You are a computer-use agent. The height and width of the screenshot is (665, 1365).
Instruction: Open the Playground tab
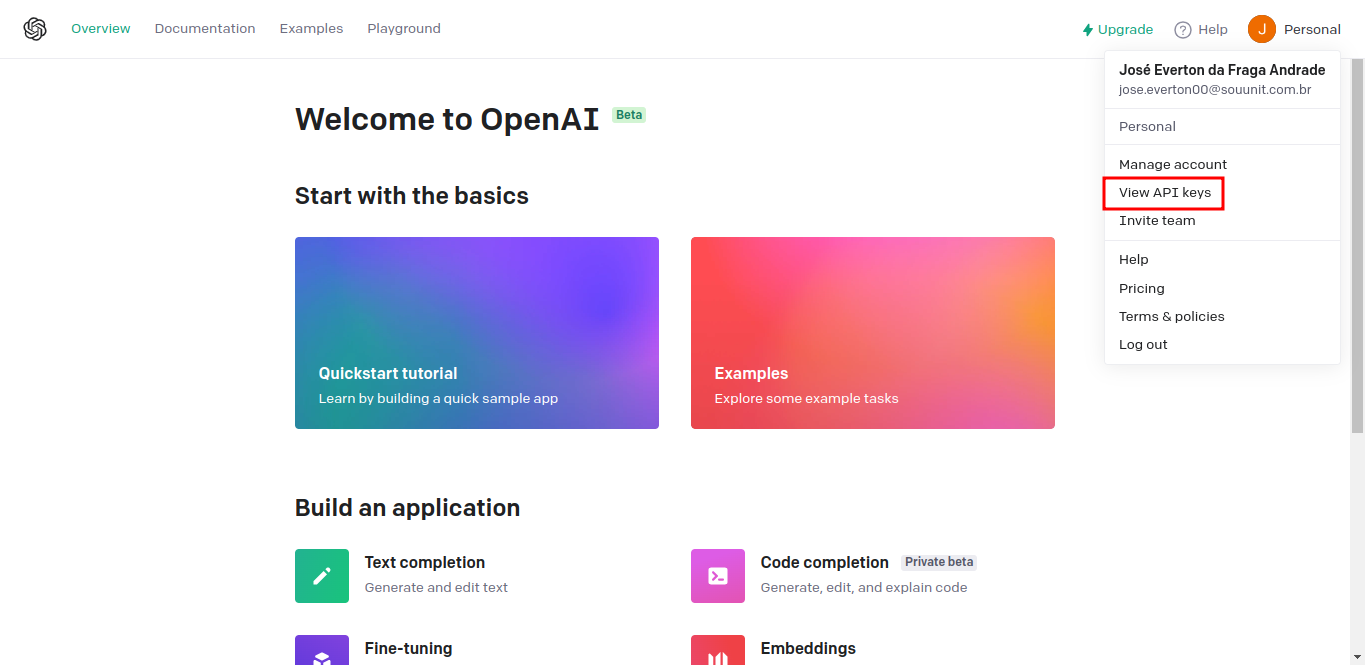pyautogui.click(x=404, y=29)
